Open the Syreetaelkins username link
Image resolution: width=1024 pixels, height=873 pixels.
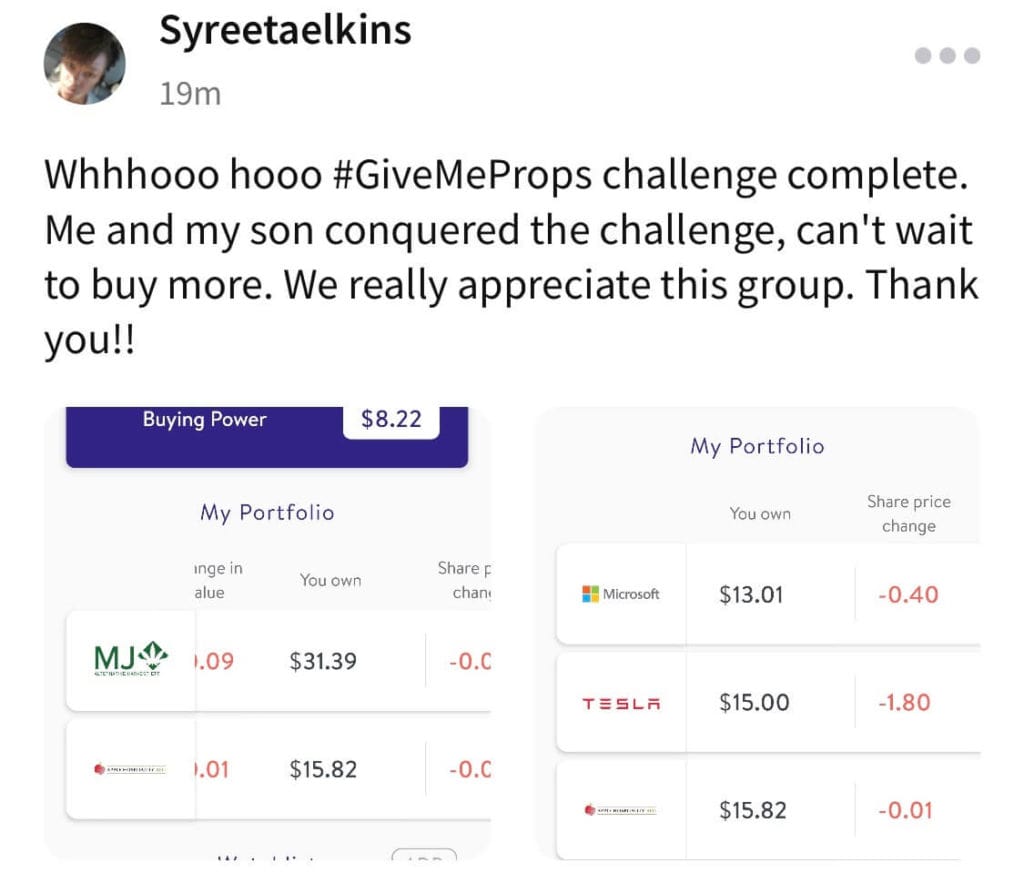point(285,31)
